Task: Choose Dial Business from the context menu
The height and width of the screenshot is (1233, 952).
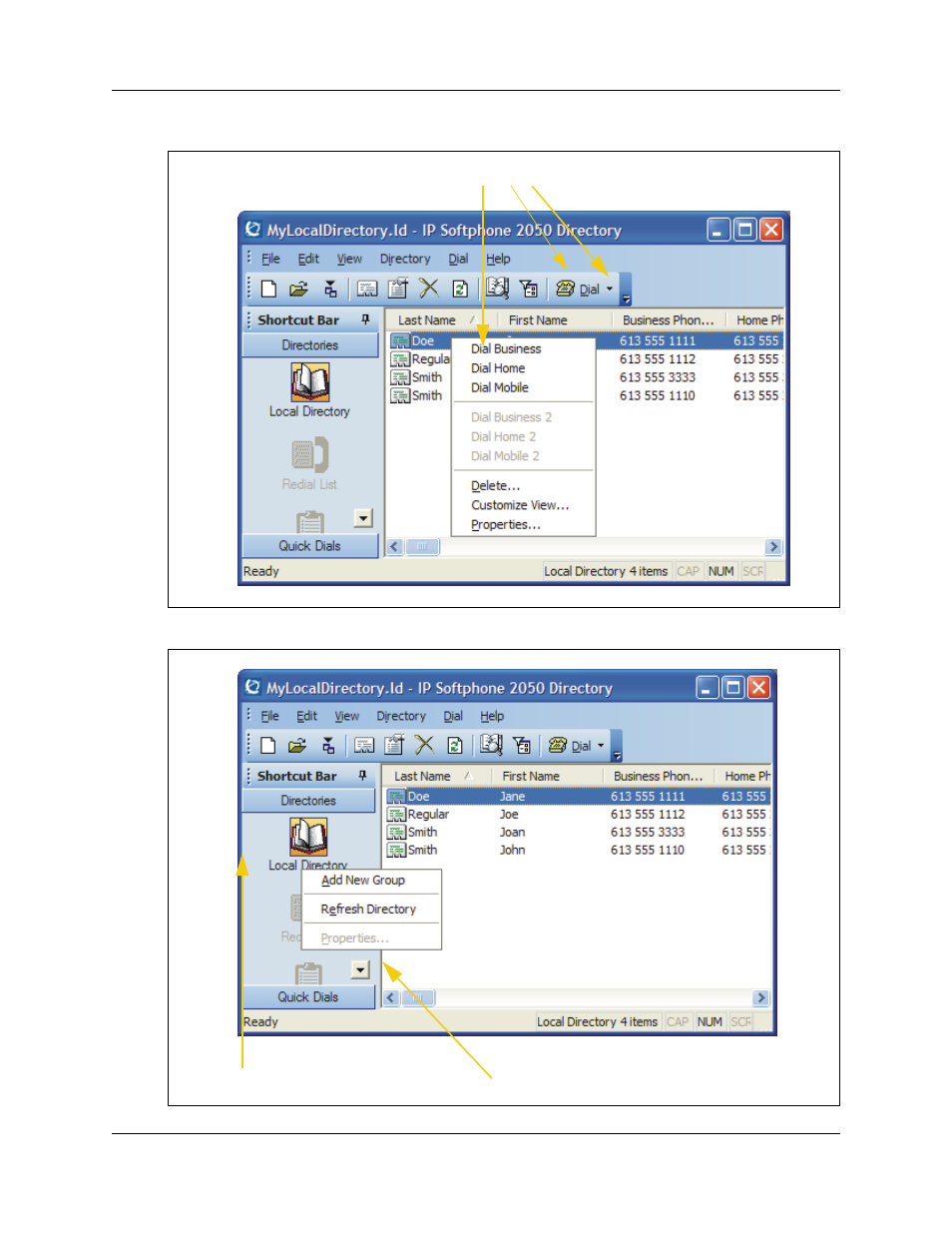Action: point(506,348)
